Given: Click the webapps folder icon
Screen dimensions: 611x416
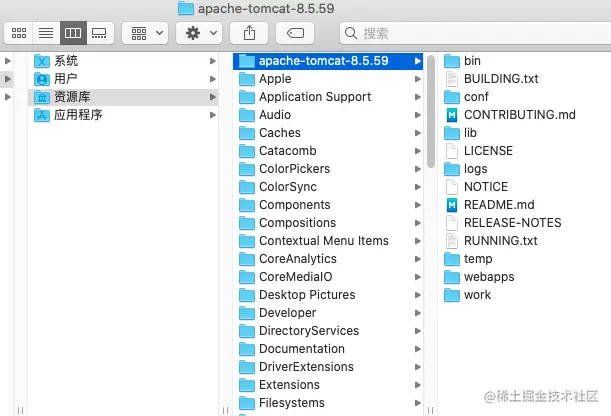Looking at the screenshot, I should (452, 277).
